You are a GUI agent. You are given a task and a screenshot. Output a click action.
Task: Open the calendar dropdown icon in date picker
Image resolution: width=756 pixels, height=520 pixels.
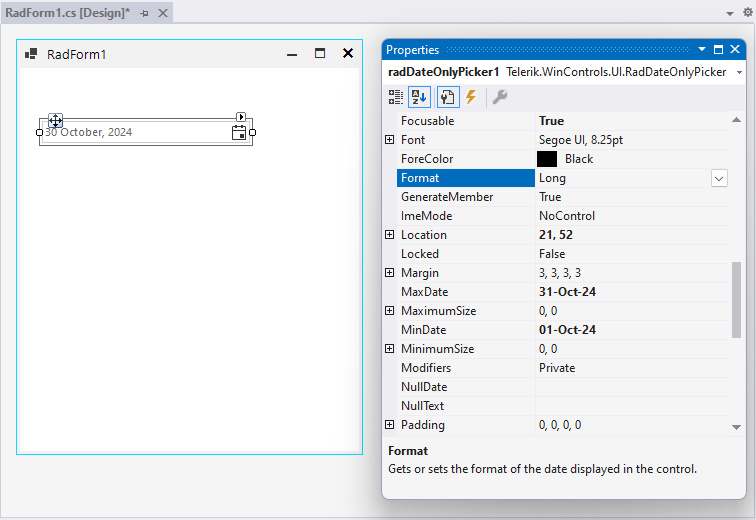[239, 133]
